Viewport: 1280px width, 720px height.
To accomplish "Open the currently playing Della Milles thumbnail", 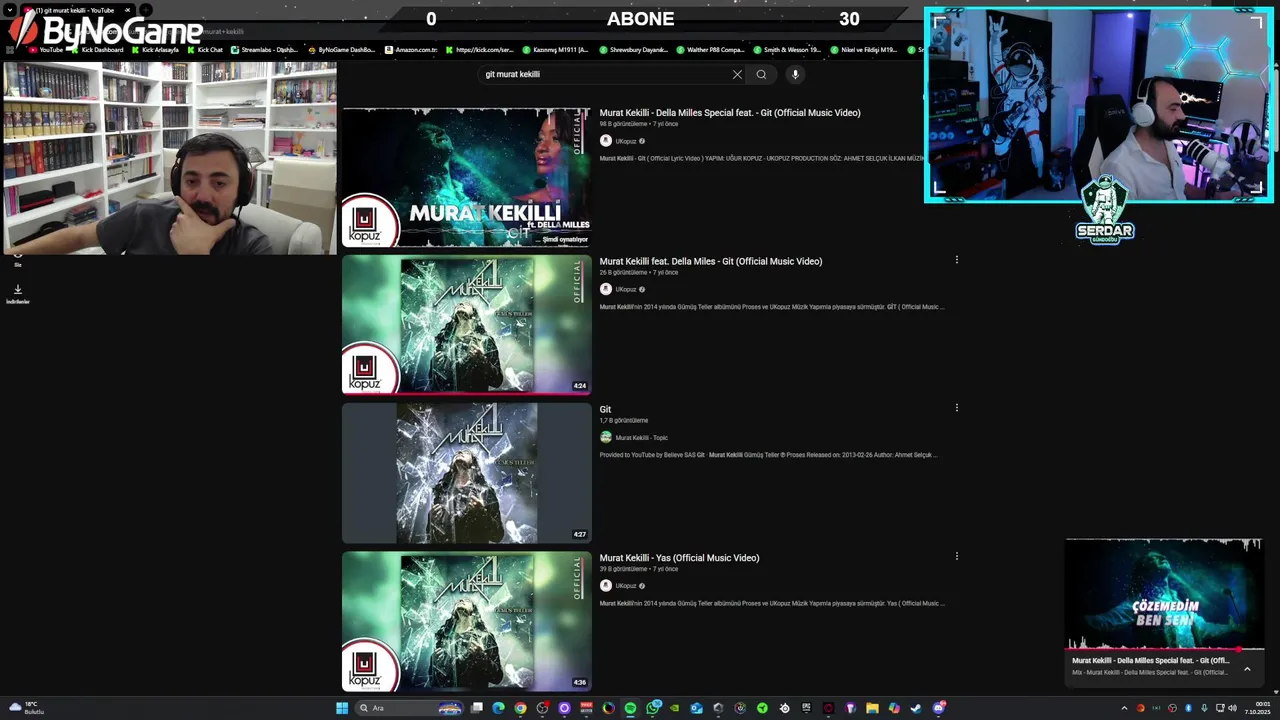I will pyautogui.click(x=467, y=177).
